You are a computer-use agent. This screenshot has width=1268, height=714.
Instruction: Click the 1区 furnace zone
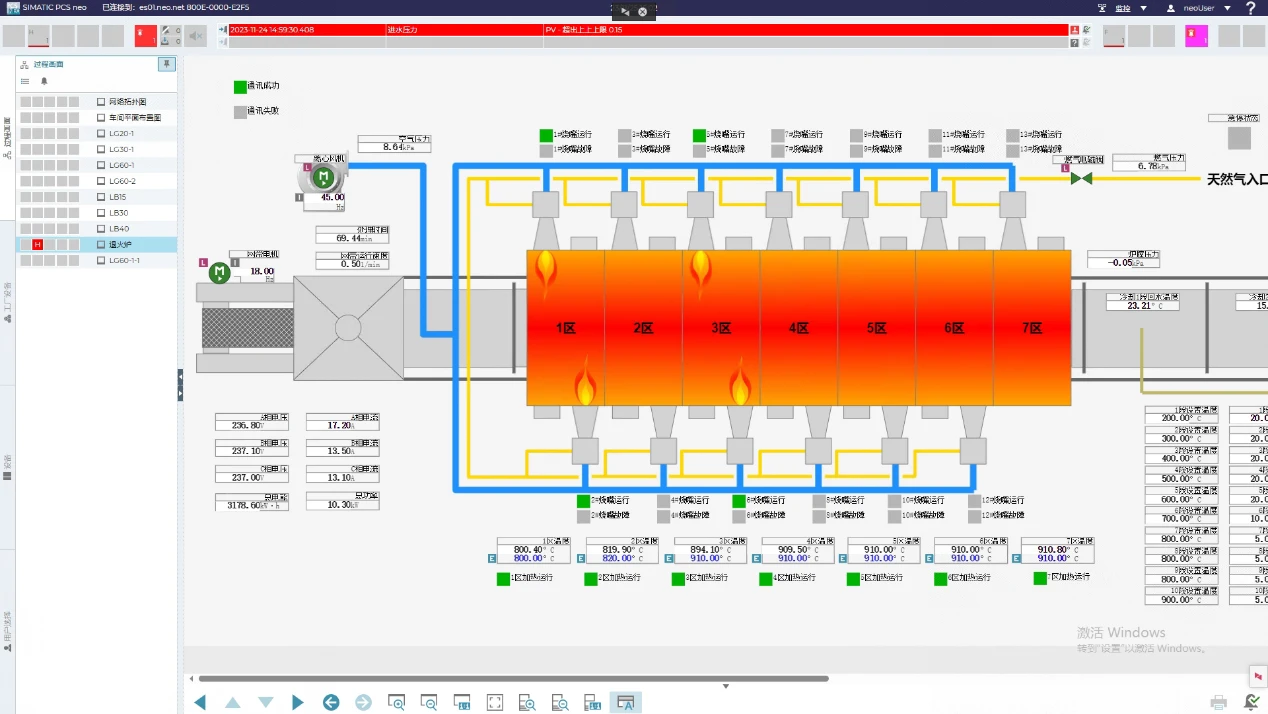(x=565, y=327)
